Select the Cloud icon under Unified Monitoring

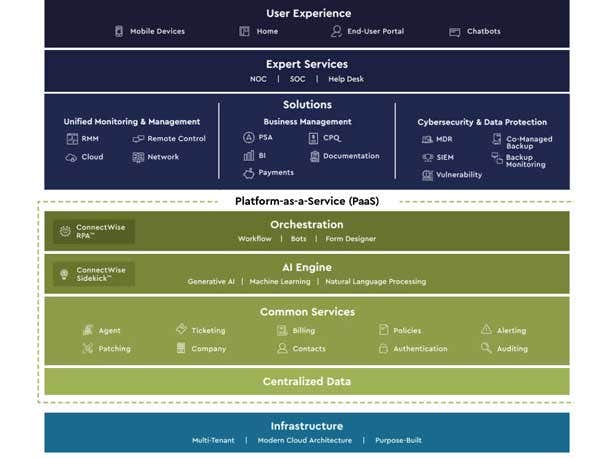pos(72,158)
